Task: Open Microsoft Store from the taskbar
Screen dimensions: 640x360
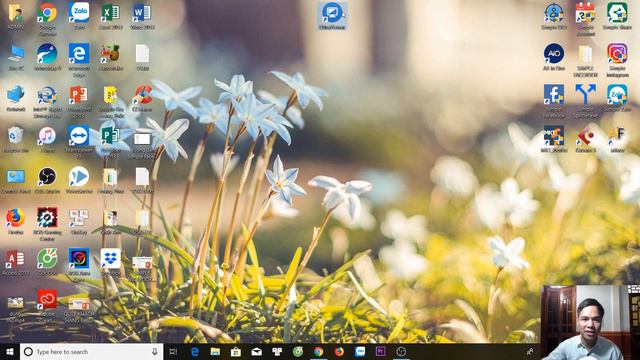Action: click(236, 351)
